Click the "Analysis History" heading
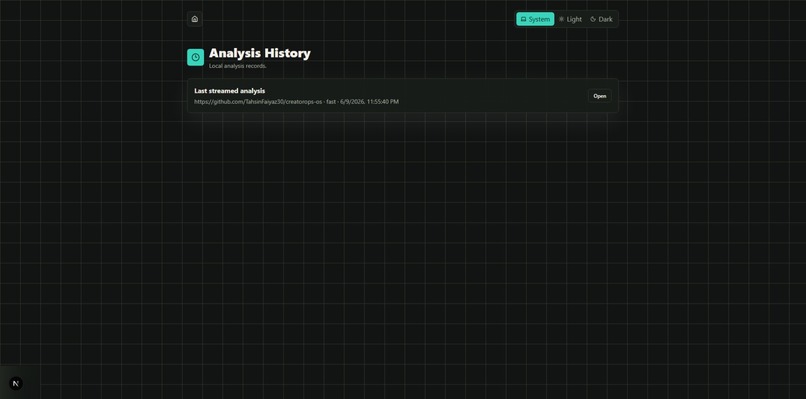This screenshot has height=399, width=806. pyautogui.click(x=260, y=53)
